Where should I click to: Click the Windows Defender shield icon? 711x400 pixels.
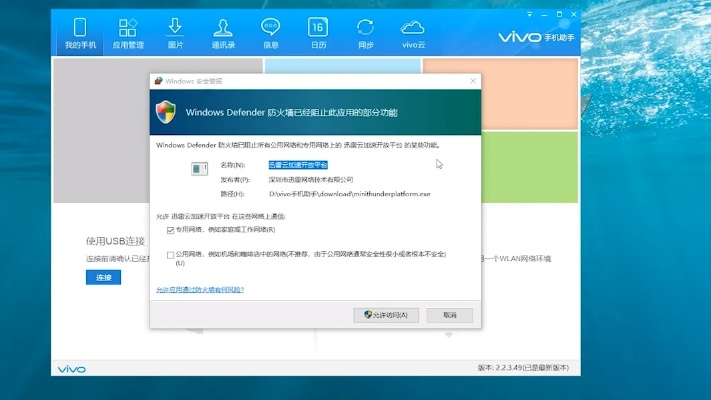(166, 112)
